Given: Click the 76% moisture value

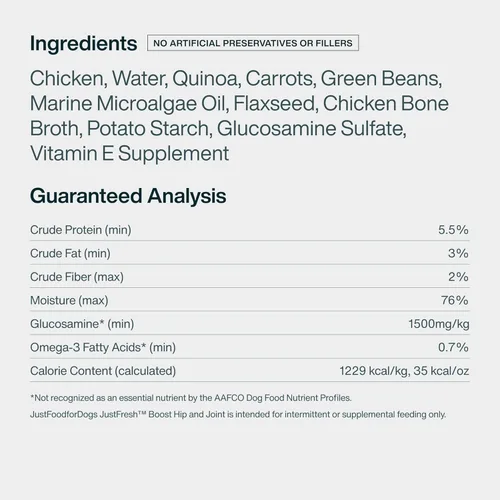Looking at the screenshot, I should (x=455, y=301).
